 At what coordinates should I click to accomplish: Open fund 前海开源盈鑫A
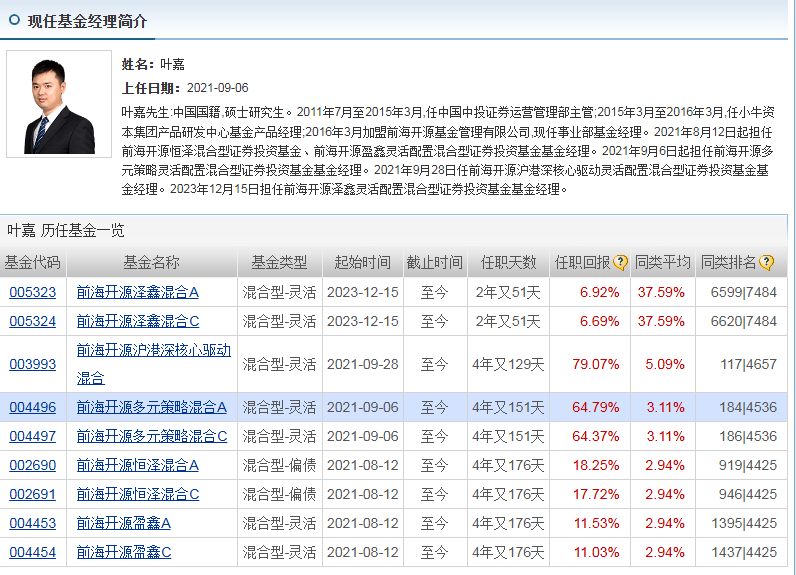pos(123,523)
